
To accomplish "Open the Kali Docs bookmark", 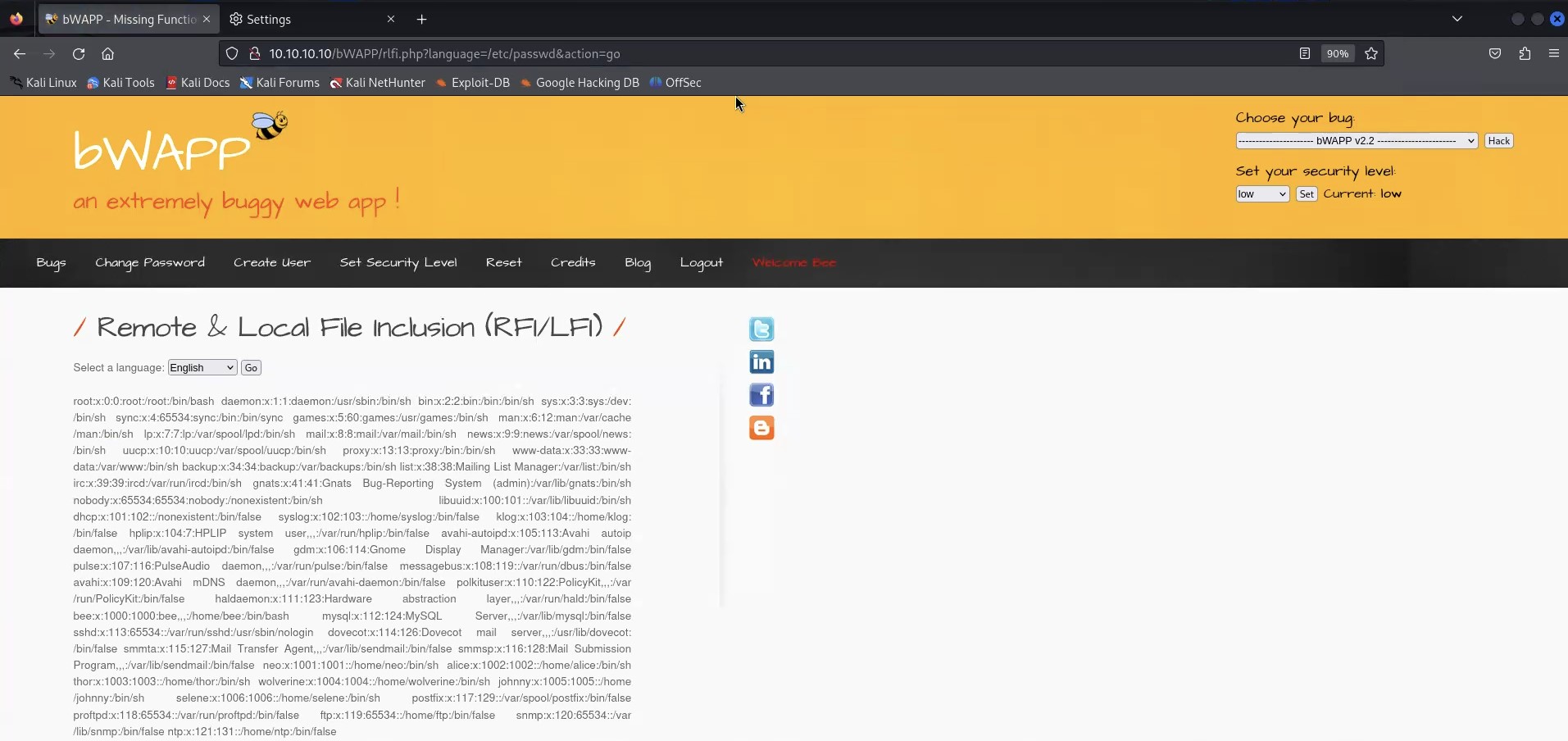I will pos(198,83).
